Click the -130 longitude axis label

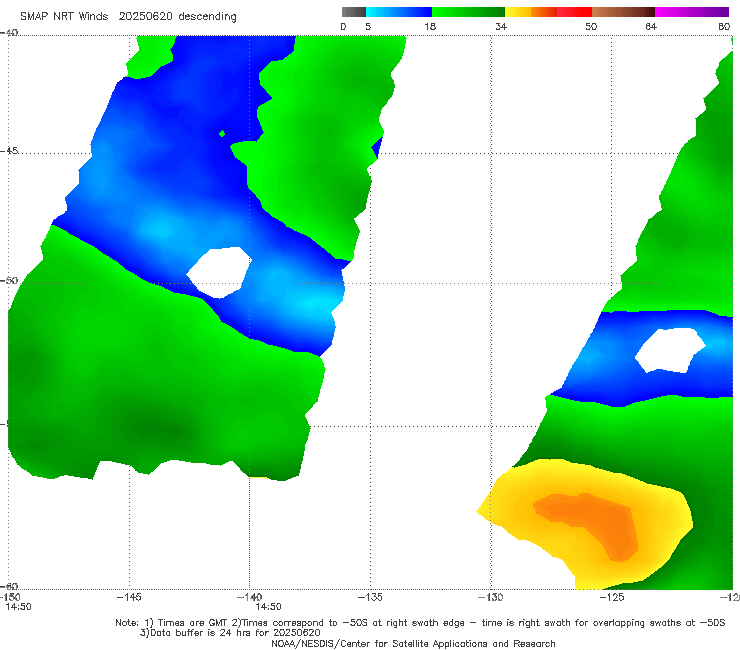click(x=491, y=597)
